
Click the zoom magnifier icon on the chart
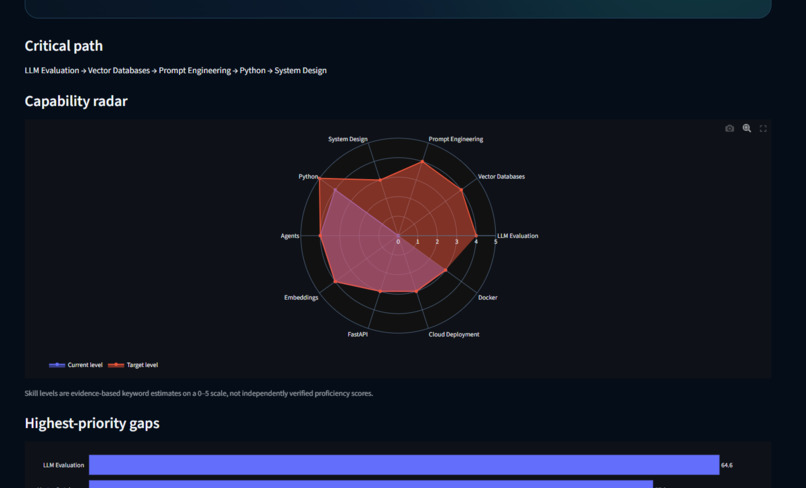[746, 129]
